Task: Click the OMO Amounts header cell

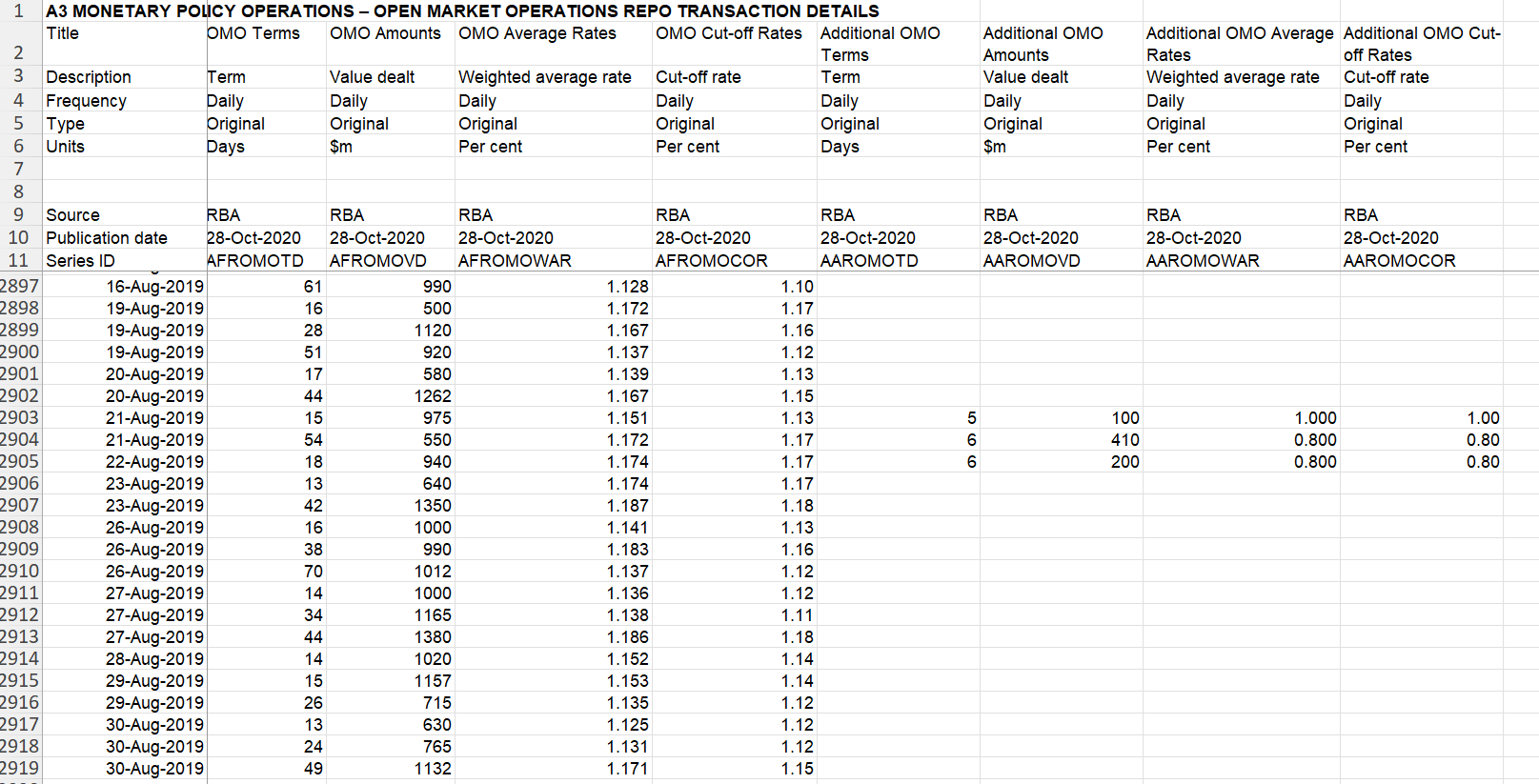Action: click(391, 44)
